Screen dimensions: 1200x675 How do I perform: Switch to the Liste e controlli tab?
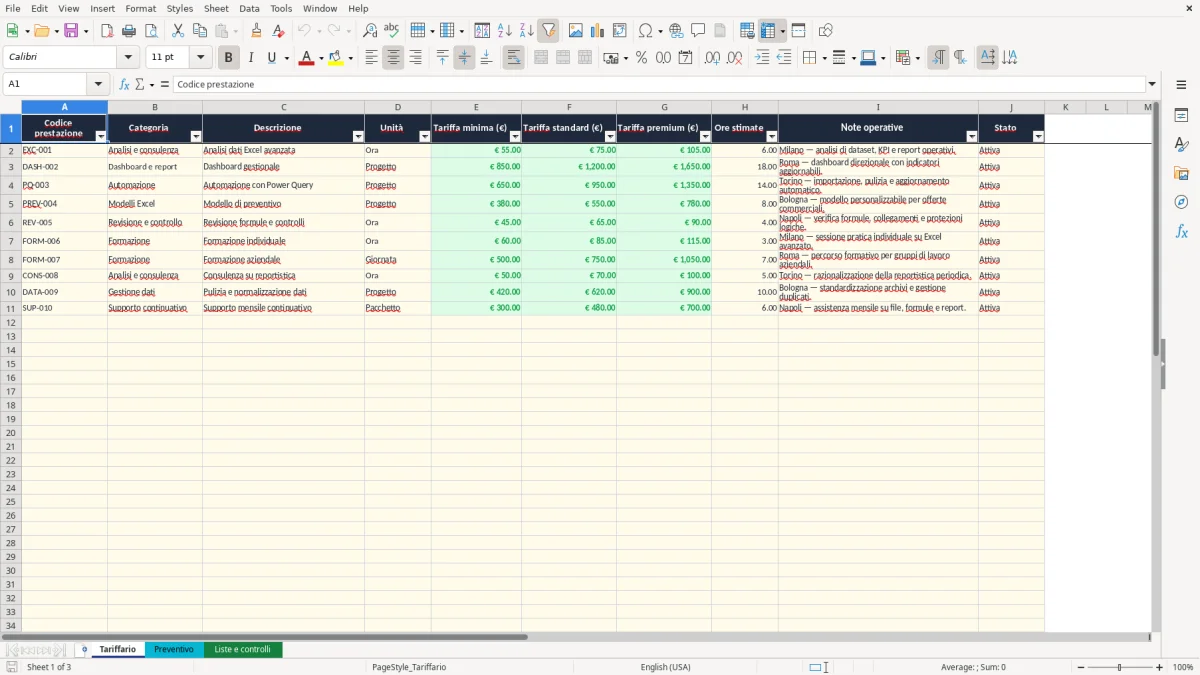243,650
